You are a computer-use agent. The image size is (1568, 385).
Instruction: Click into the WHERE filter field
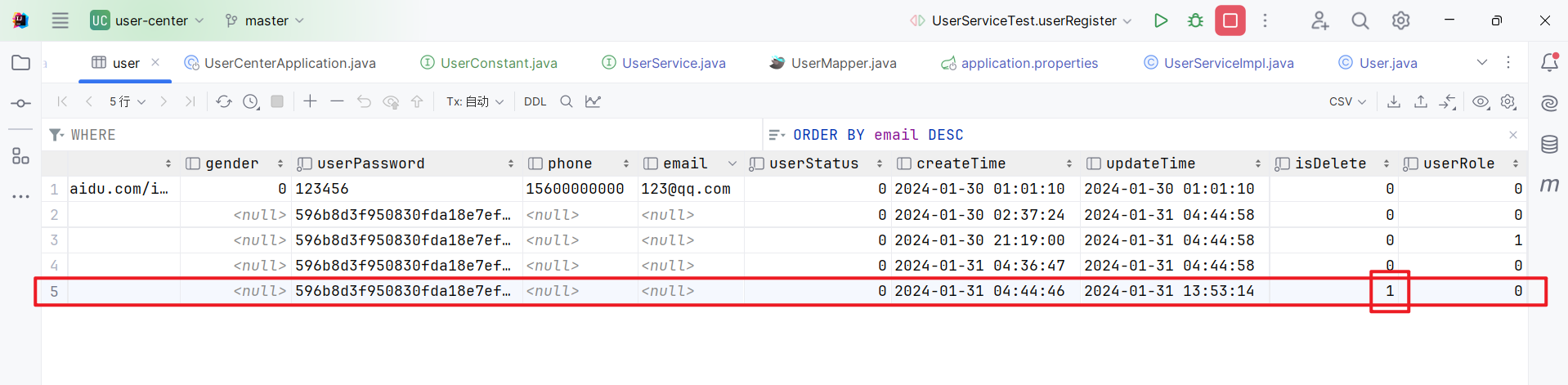point(409,135)
